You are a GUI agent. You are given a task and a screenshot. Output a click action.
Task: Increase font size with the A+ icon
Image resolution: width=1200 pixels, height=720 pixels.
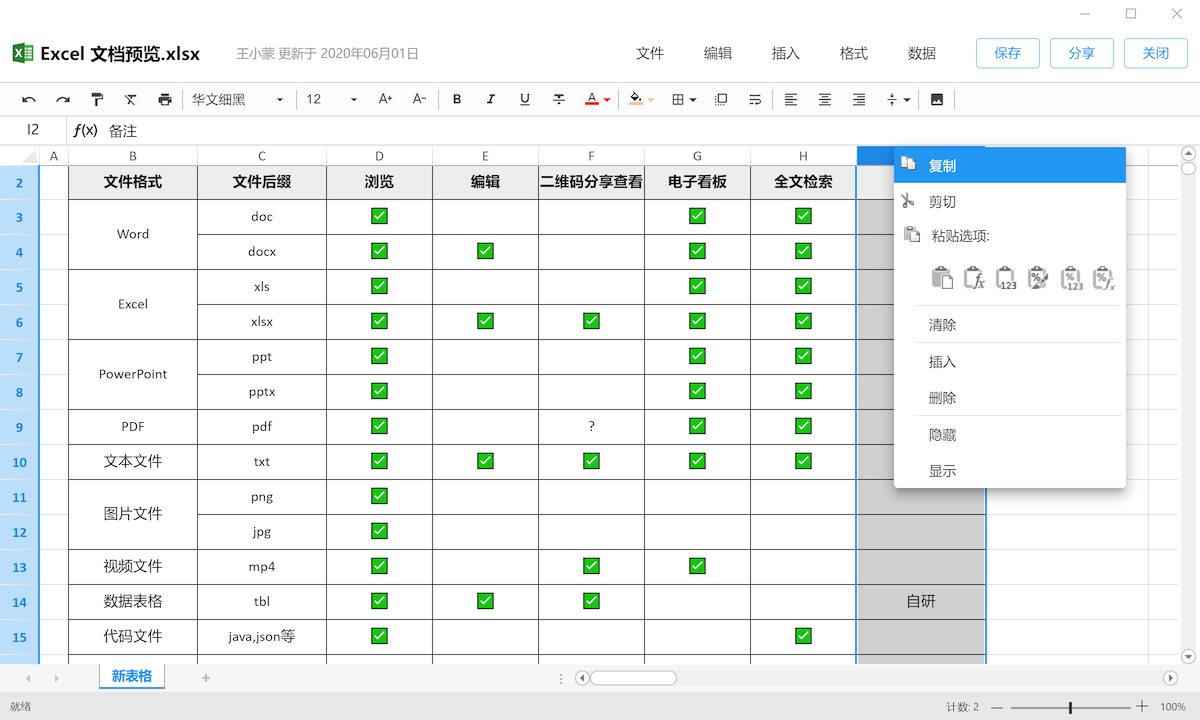click(386, 99)
